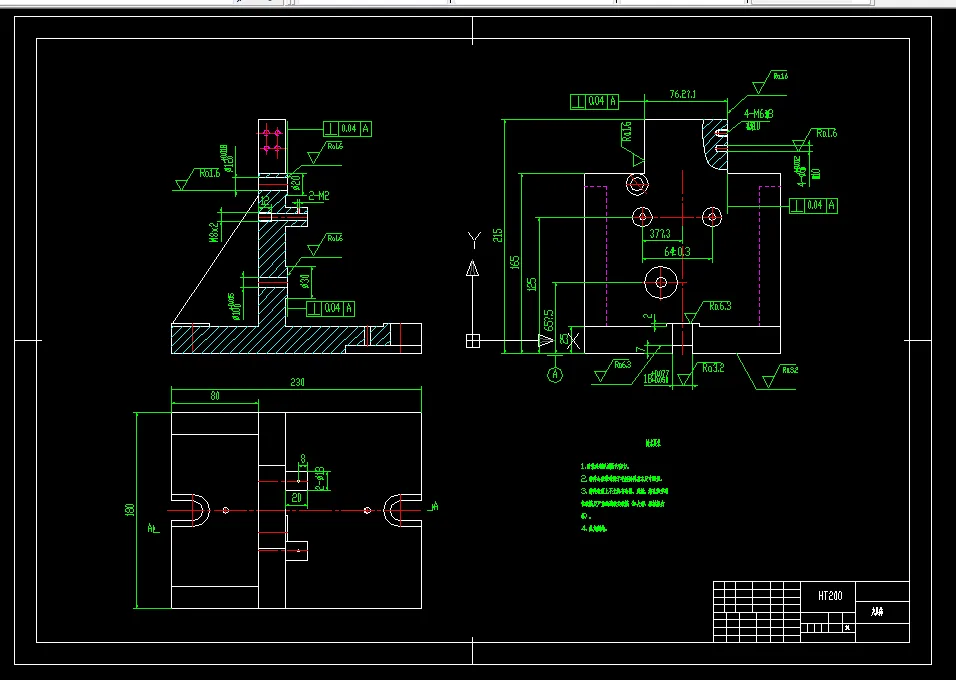
Task: Click the 76.2 toleranced width dimension
Action: tap(682, 95)
